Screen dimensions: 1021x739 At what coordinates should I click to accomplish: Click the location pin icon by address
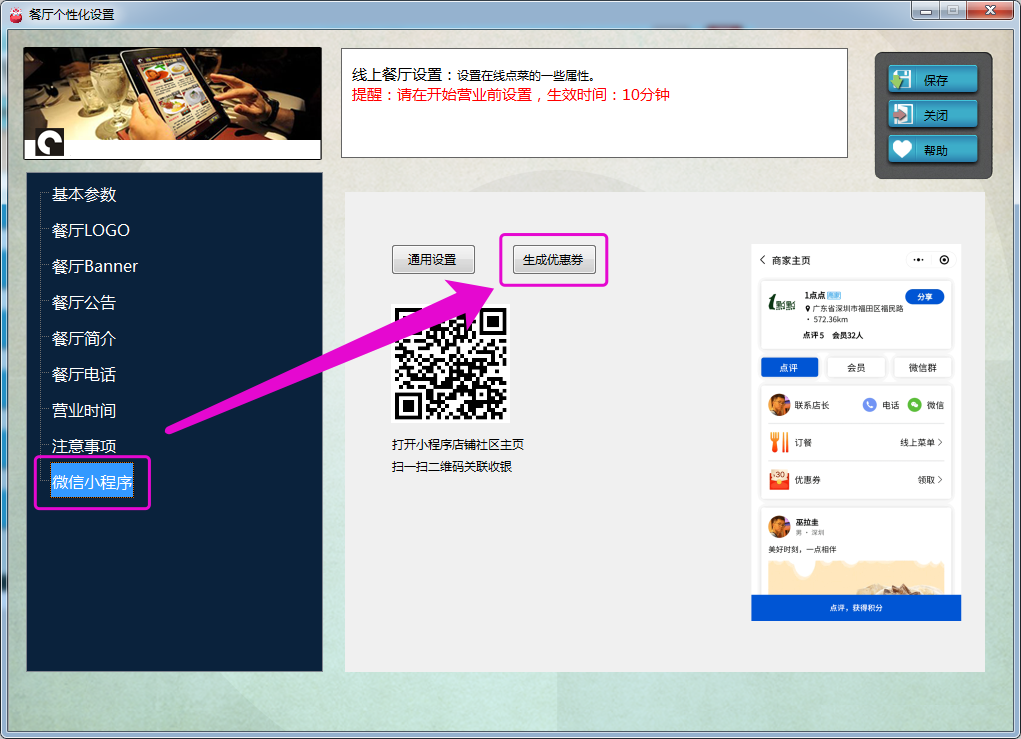[807, 309]
